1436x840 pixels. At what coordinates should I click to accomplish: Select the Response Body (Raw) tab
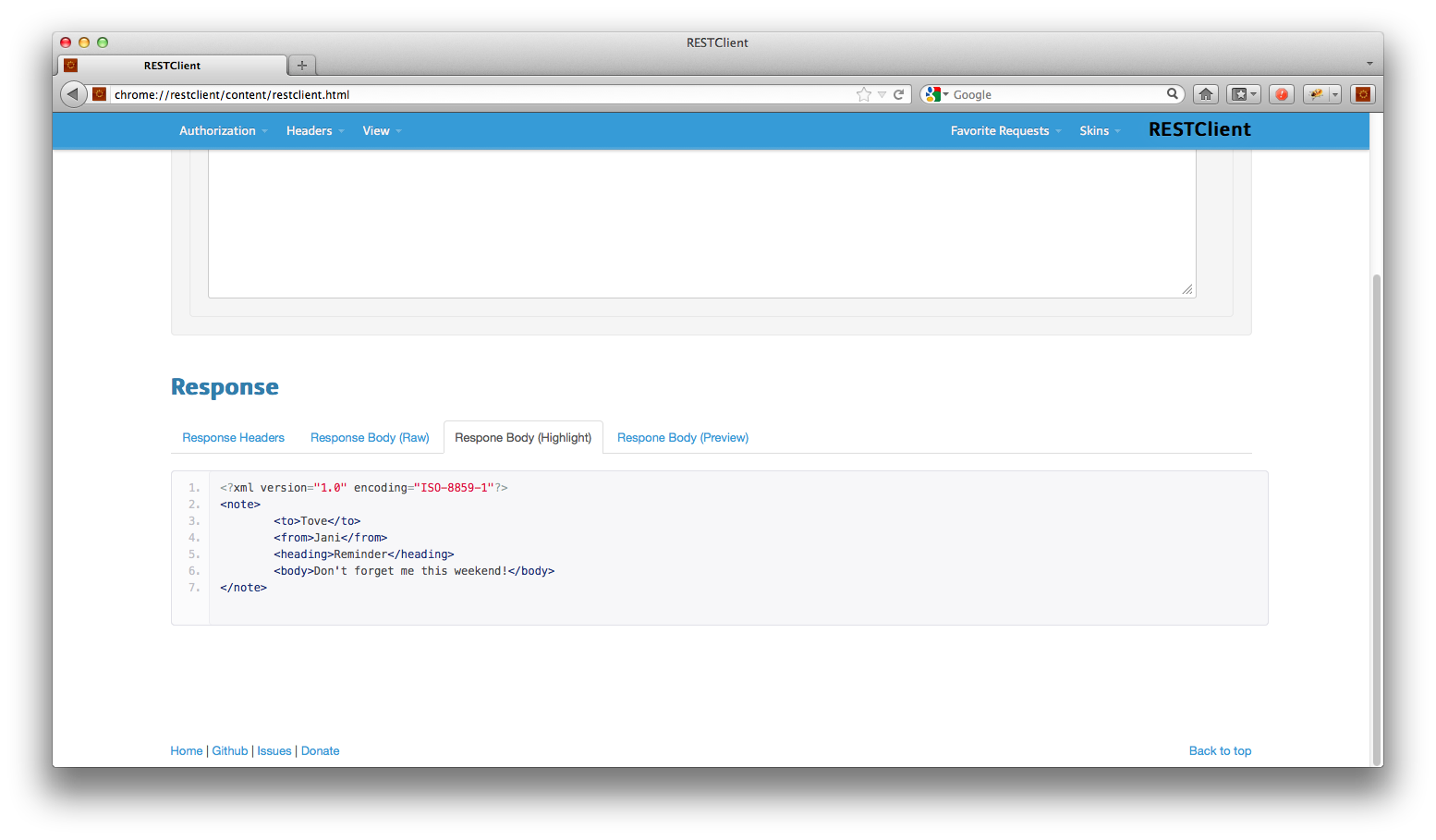[x=370, y=438]
